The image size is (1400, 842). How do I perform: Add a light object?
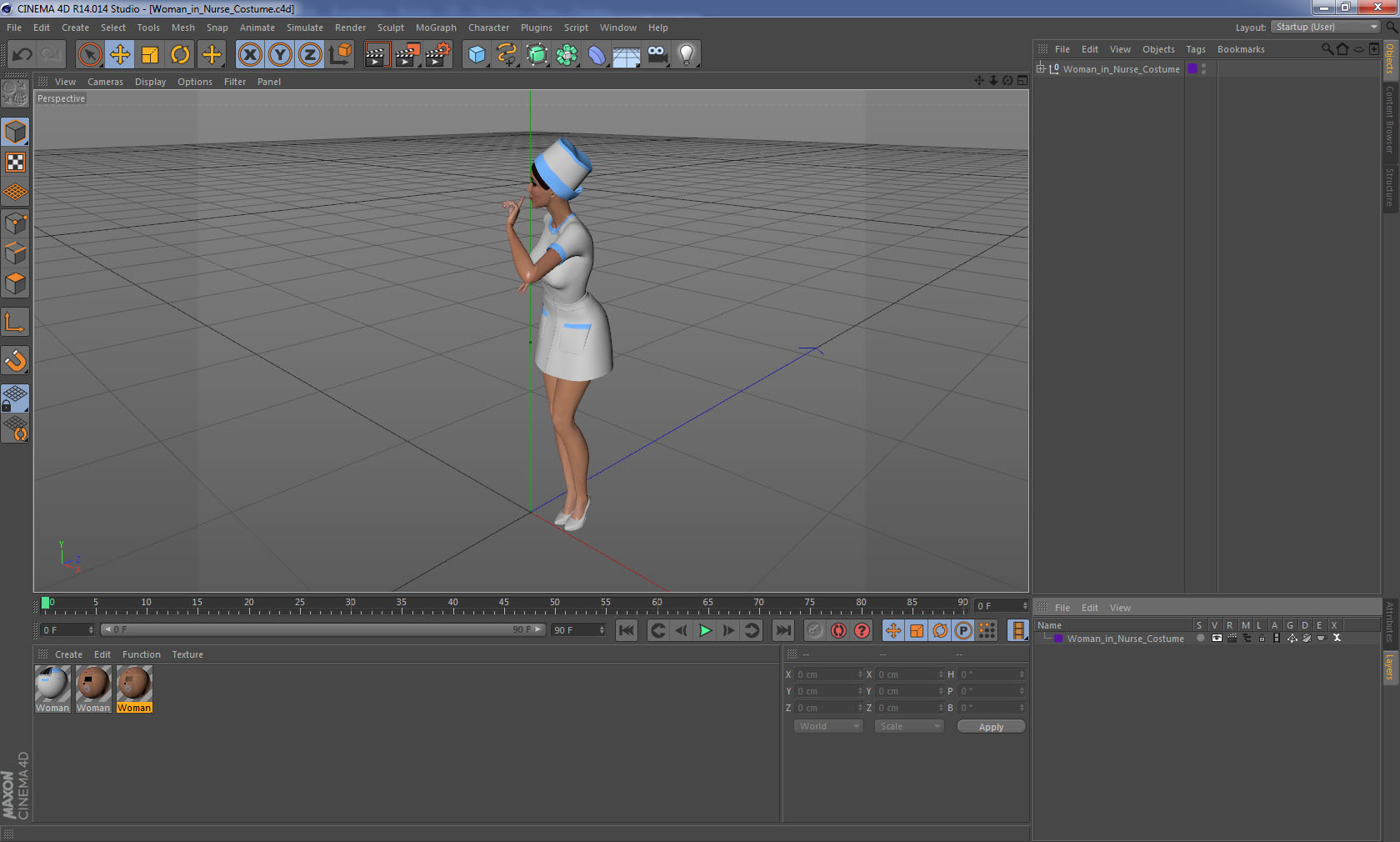point(687,55)
